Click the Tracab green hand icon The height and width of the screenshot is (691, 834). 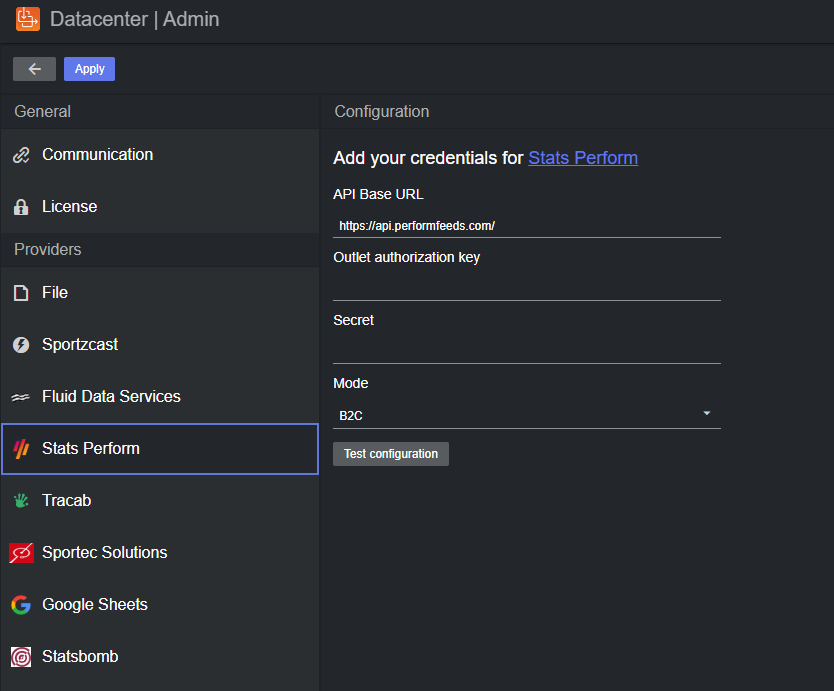pyautogui.click(x=21, y=501)
